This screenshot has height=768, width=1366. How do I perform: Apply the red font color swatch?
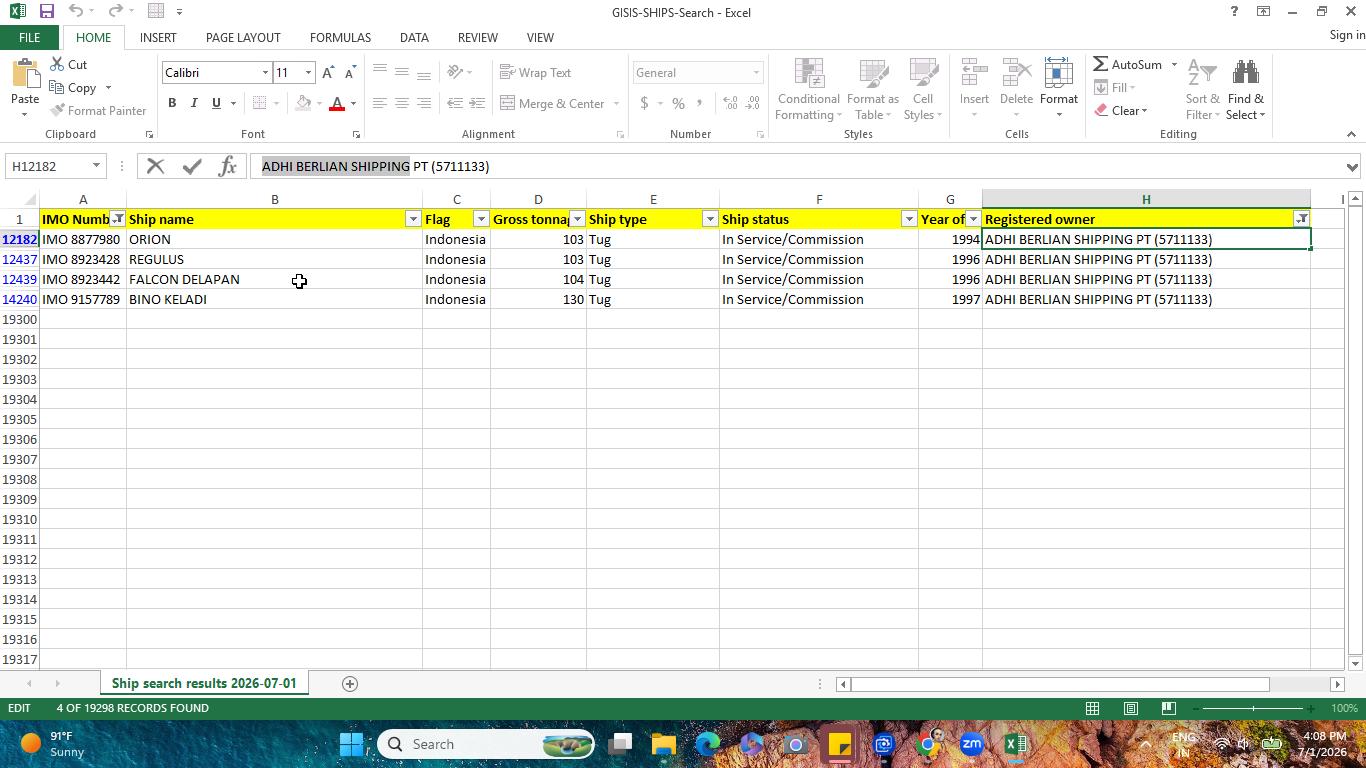pos(337,103)
